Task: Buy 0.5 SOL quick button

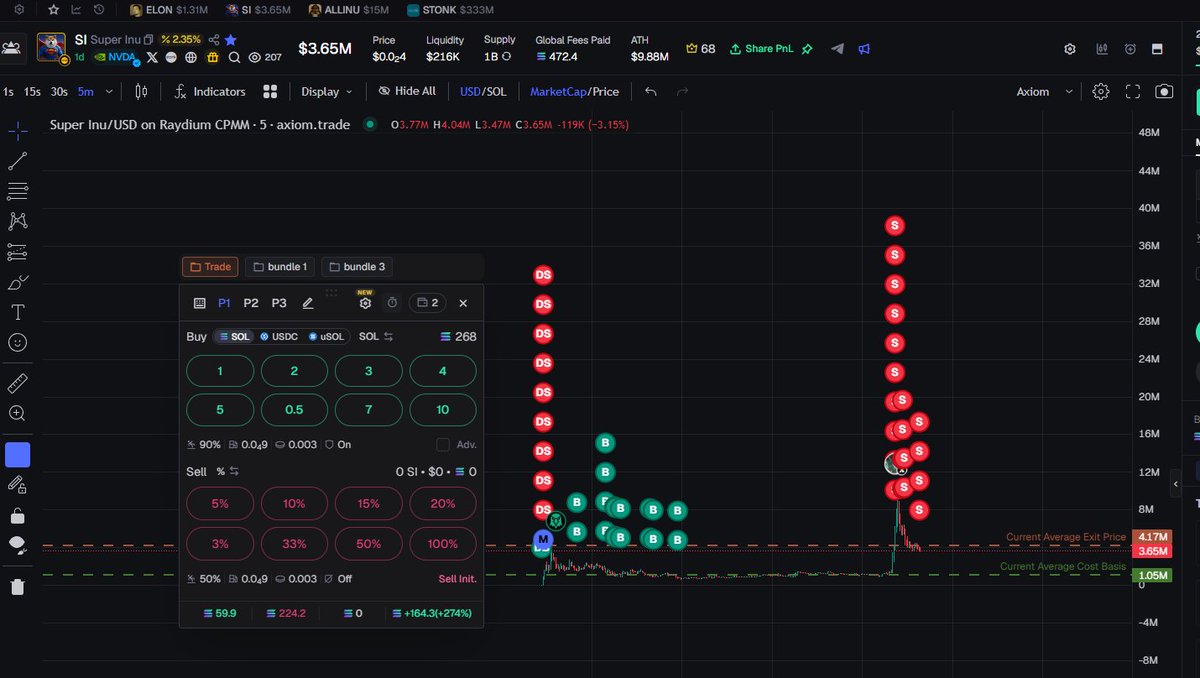Action: point(294,409)
